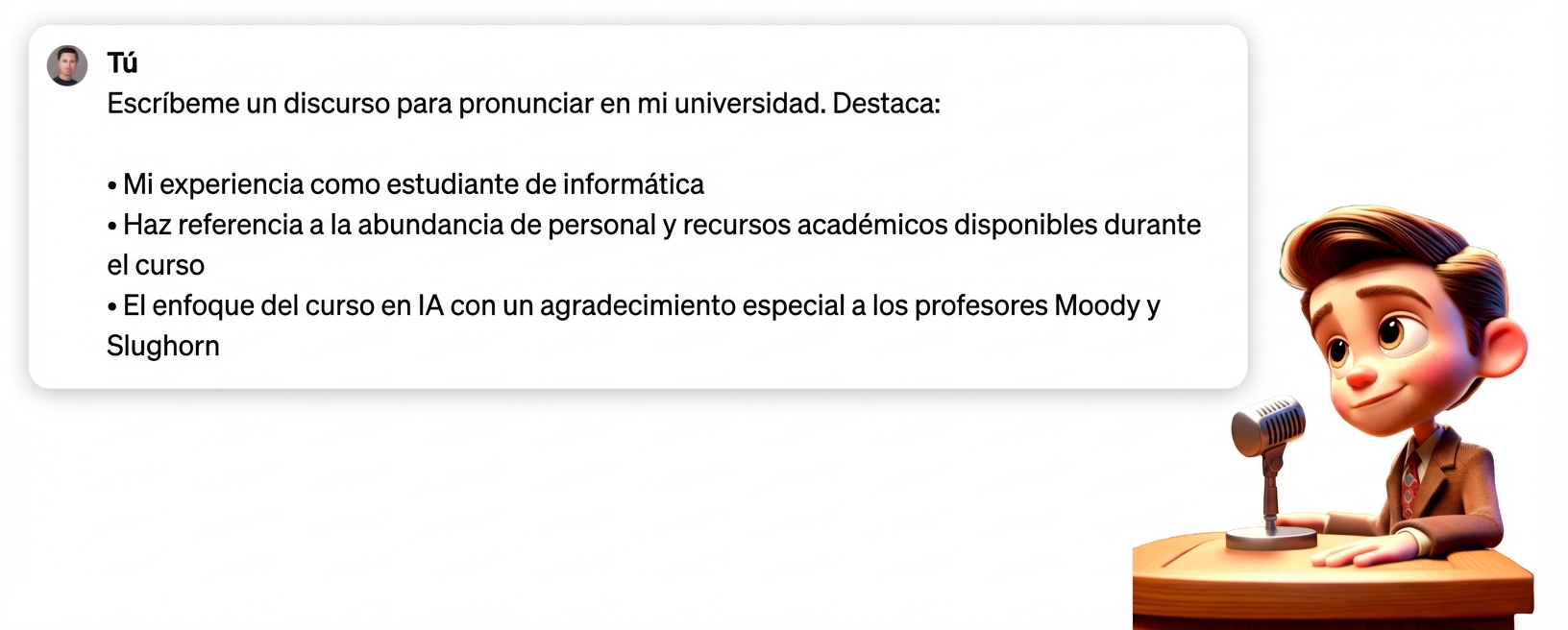
Task: Click the user profile avatar photo
Action: click(x=67, y=65)
